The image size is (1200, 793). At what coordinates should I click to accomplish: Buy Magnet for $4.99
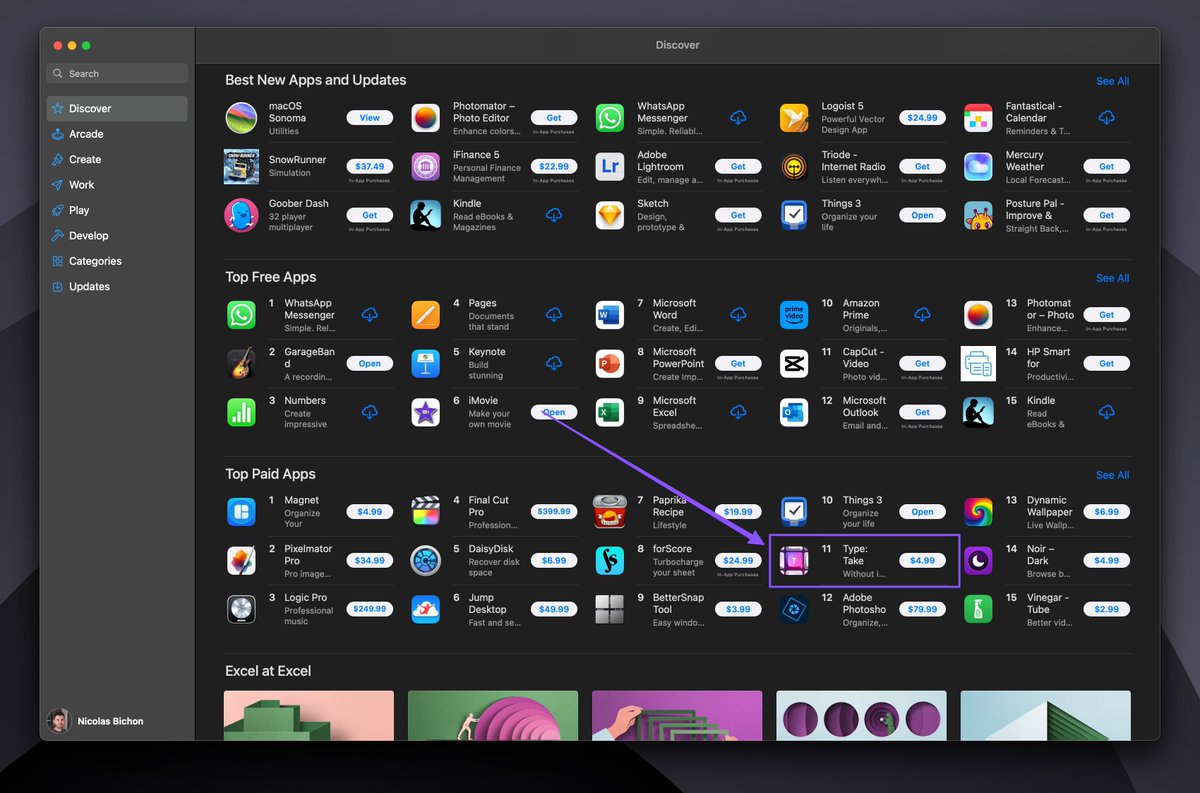pos(370,511)
